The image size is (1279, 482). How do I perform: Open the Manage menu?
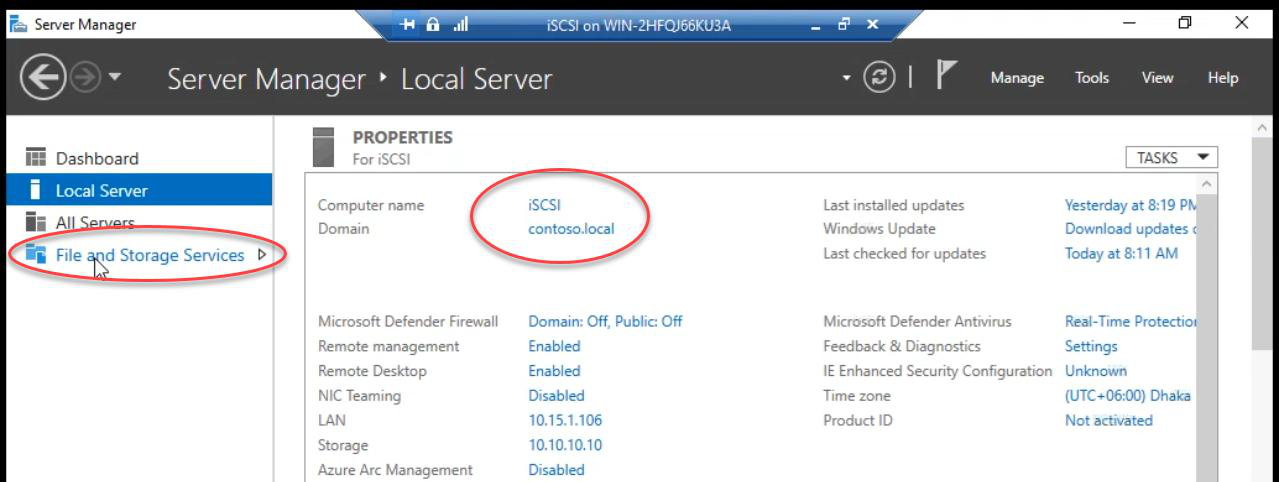pyautogui.click(x=1017, y=78)
